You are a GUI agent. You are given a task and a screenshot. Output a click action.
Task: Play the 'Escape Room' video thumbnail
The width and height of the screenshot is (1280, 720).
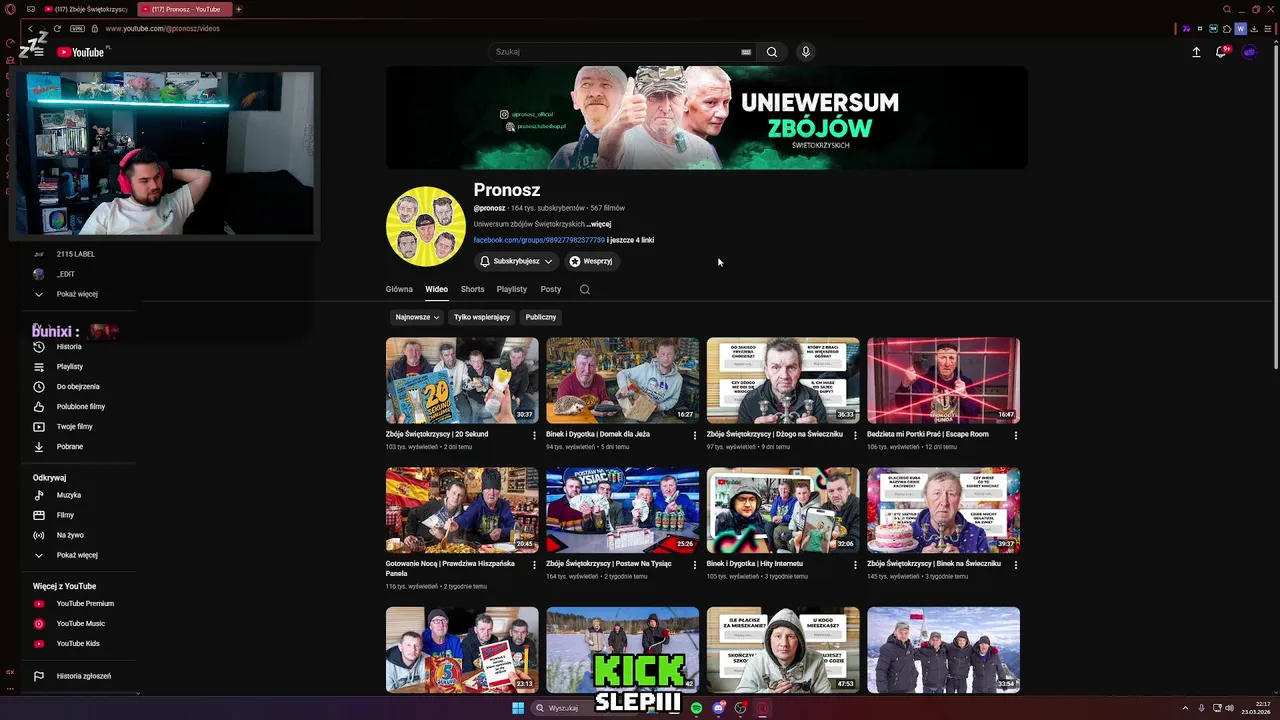943,380
